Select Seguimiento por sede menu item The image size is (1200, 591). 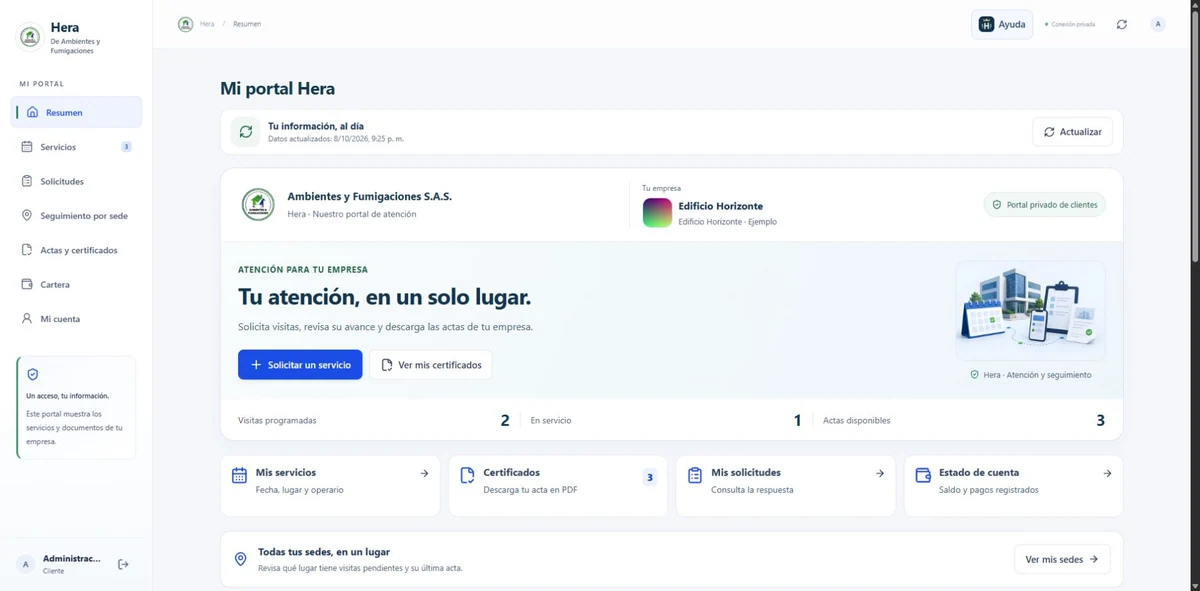click(76, 216)
